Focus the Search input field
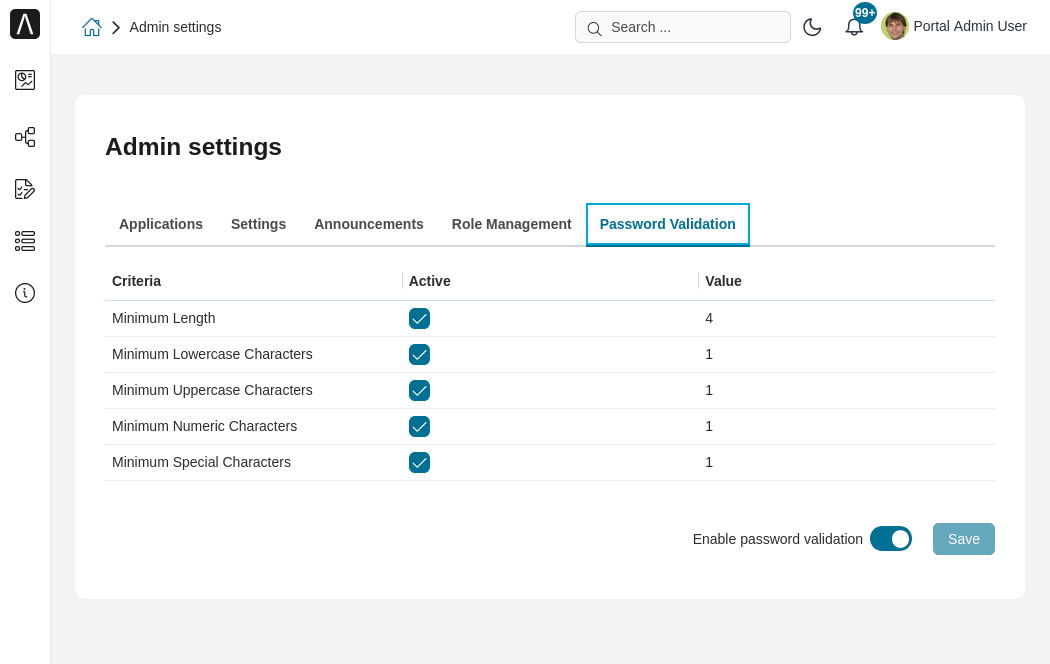 click(682, 27)
